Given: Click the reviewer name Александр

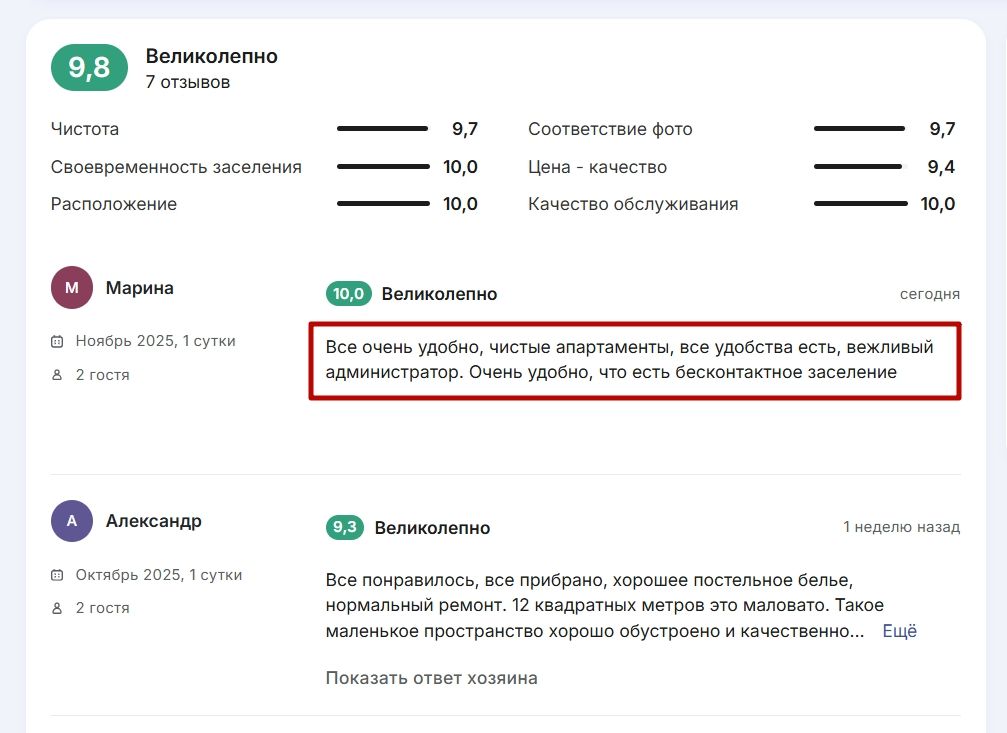Looking at the screenshot, I should click(x=154, y=521).
